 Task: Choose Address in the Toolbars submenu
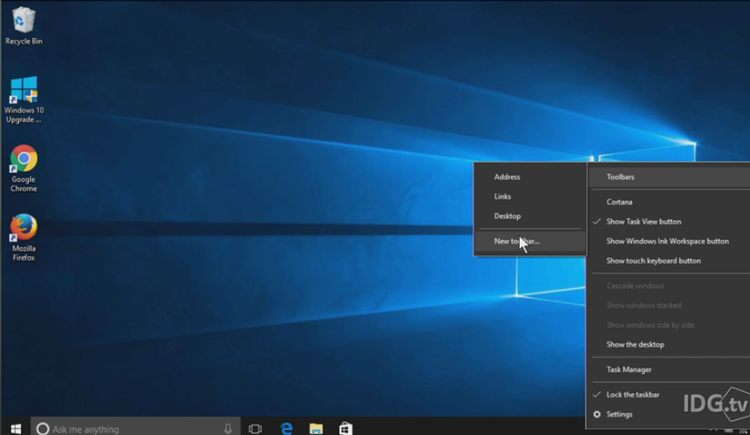pos(530,177)
